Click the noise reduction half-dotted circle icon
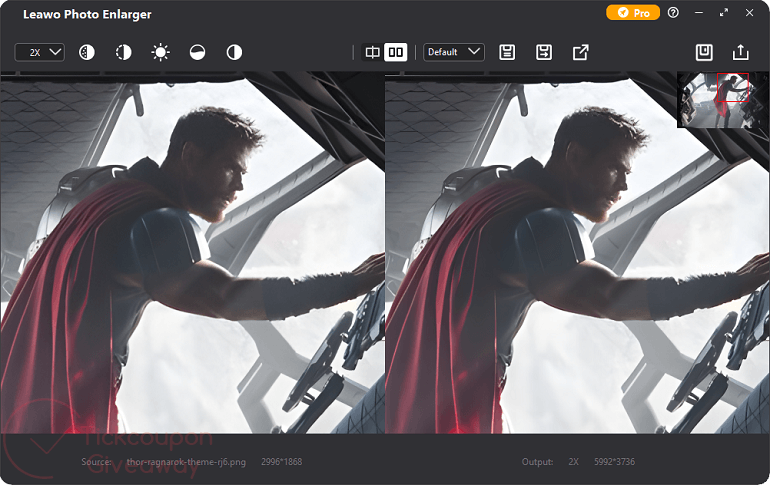This screenshot has height=485, width=770. [x=87, y=52]
